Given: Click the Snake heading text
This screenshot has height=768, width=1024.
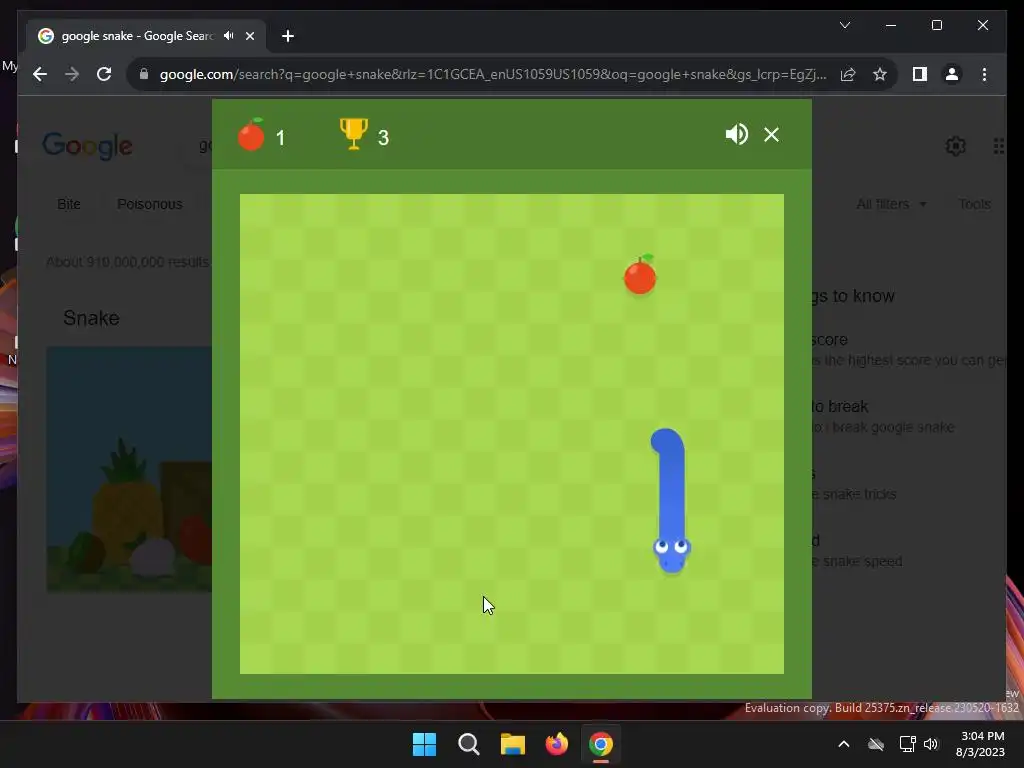Looking at the screenshot, I should 91,318.
